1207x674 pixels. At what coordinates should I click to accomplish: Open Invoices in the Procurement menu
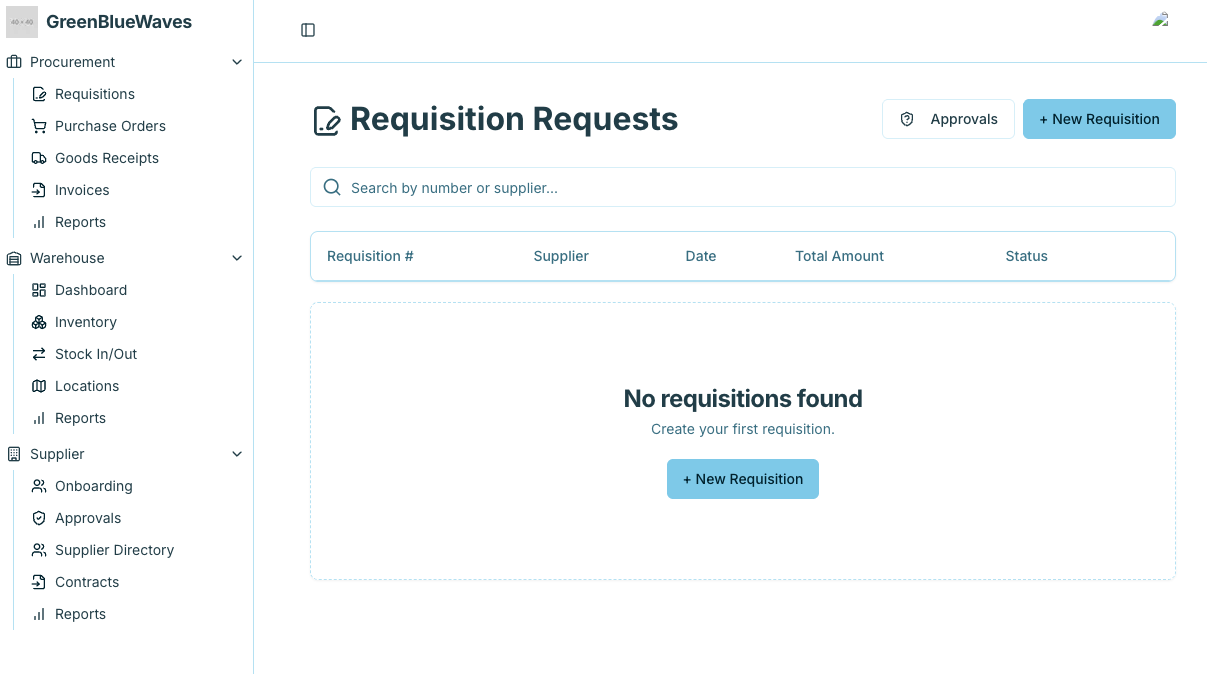pyautogui.click(x=82, y=190)
